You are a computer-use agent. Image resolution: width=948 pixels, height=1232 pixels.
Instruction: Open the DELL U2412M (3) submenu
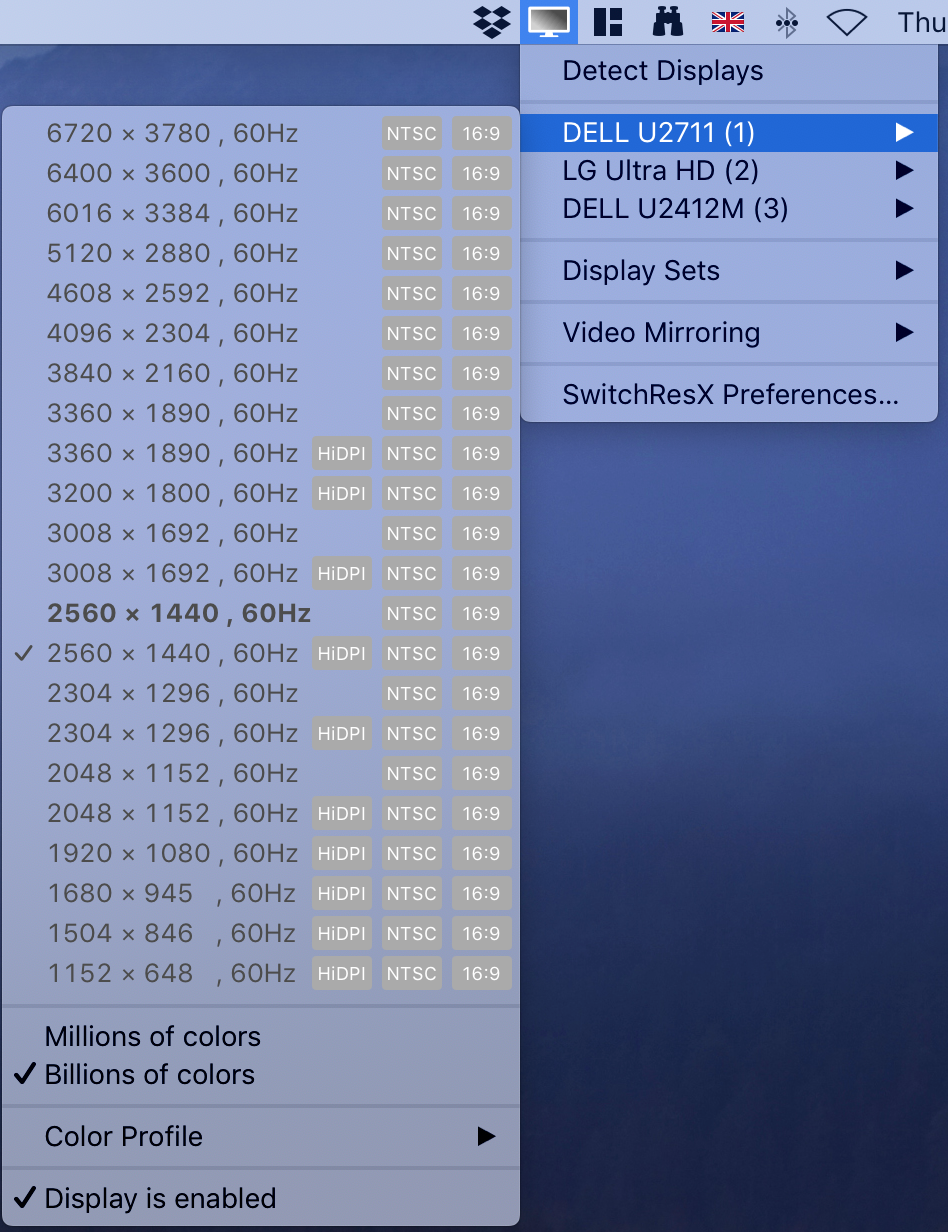[729, 209]
